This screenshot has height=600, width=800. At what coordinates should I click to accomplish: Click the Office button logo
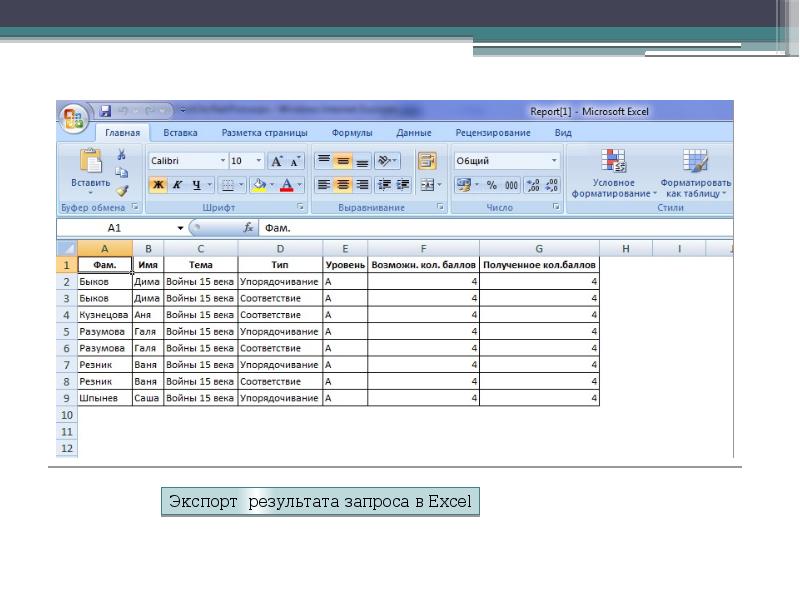coord(74,119)
